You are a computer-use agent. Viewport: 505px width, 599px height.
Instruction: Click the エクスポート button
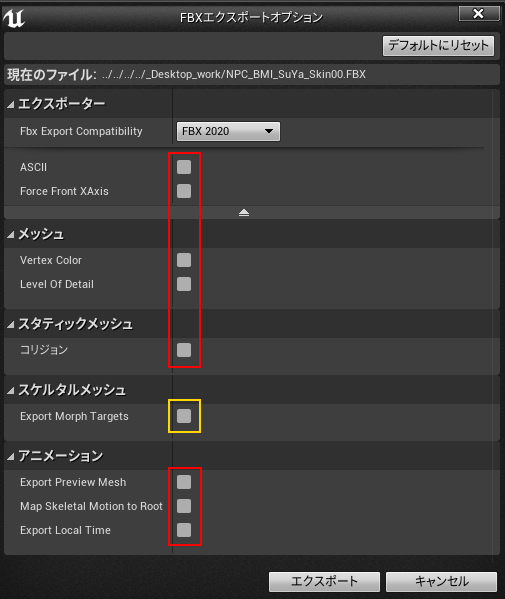(324, 581)
